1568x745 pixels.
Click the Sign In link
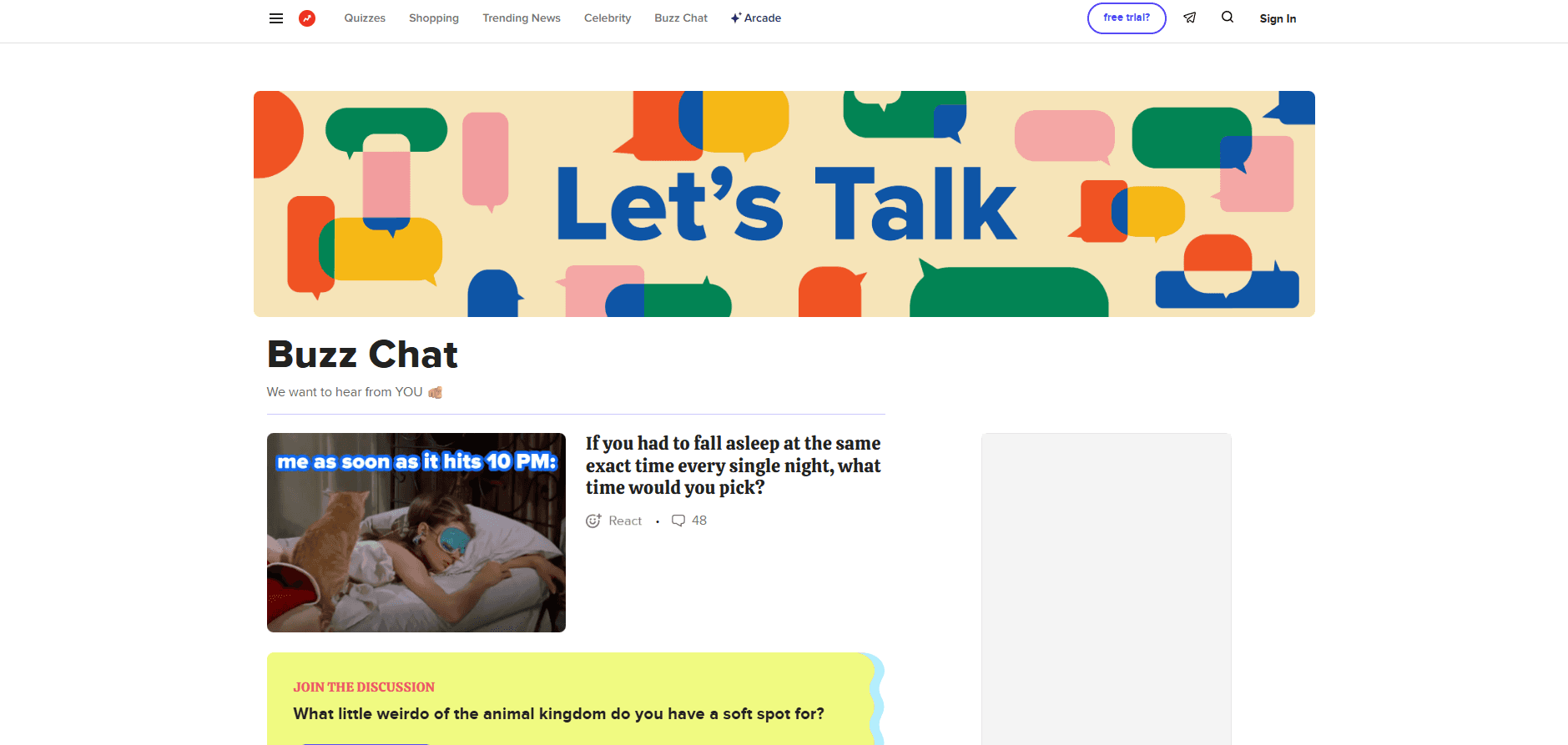1278,18
